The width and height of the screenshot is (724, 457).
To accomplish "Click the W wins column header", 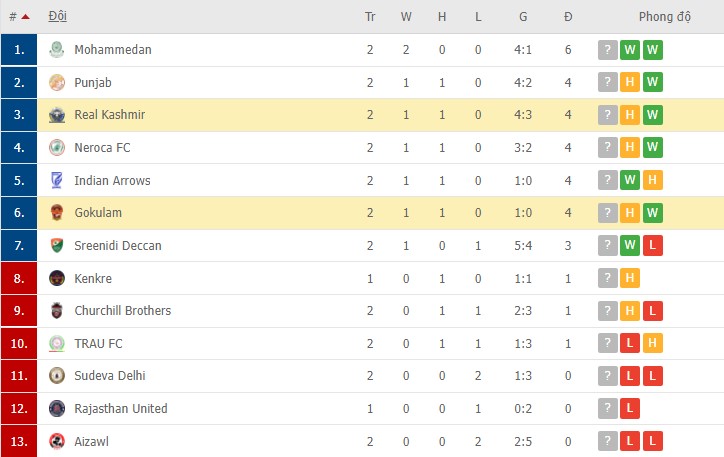I will coord(406,17).
